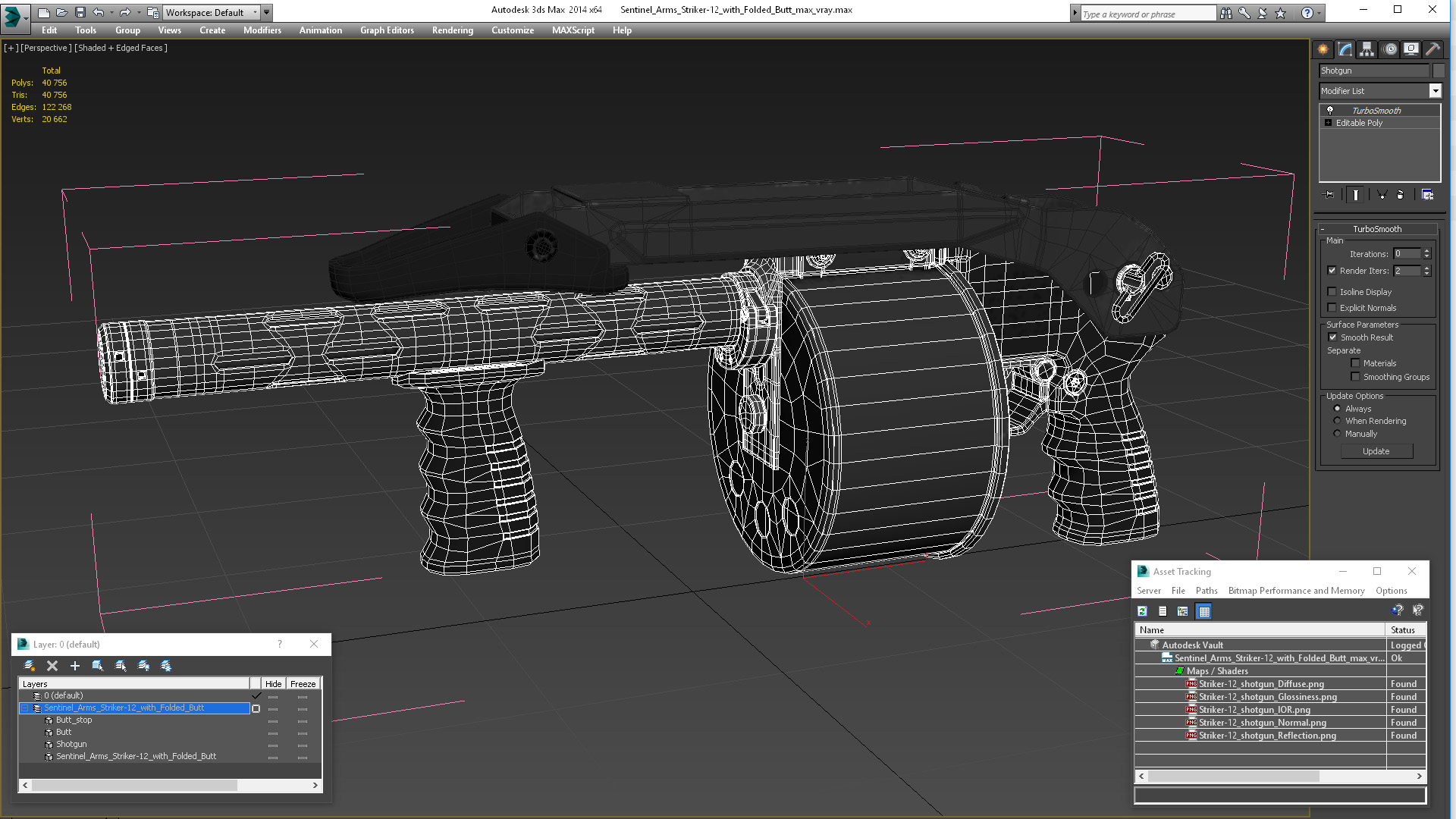Expand Editable Poly sub-objects
The height and width of the screenshot is (819, 1456).
pyautogui.click(x=1329, y=123)
